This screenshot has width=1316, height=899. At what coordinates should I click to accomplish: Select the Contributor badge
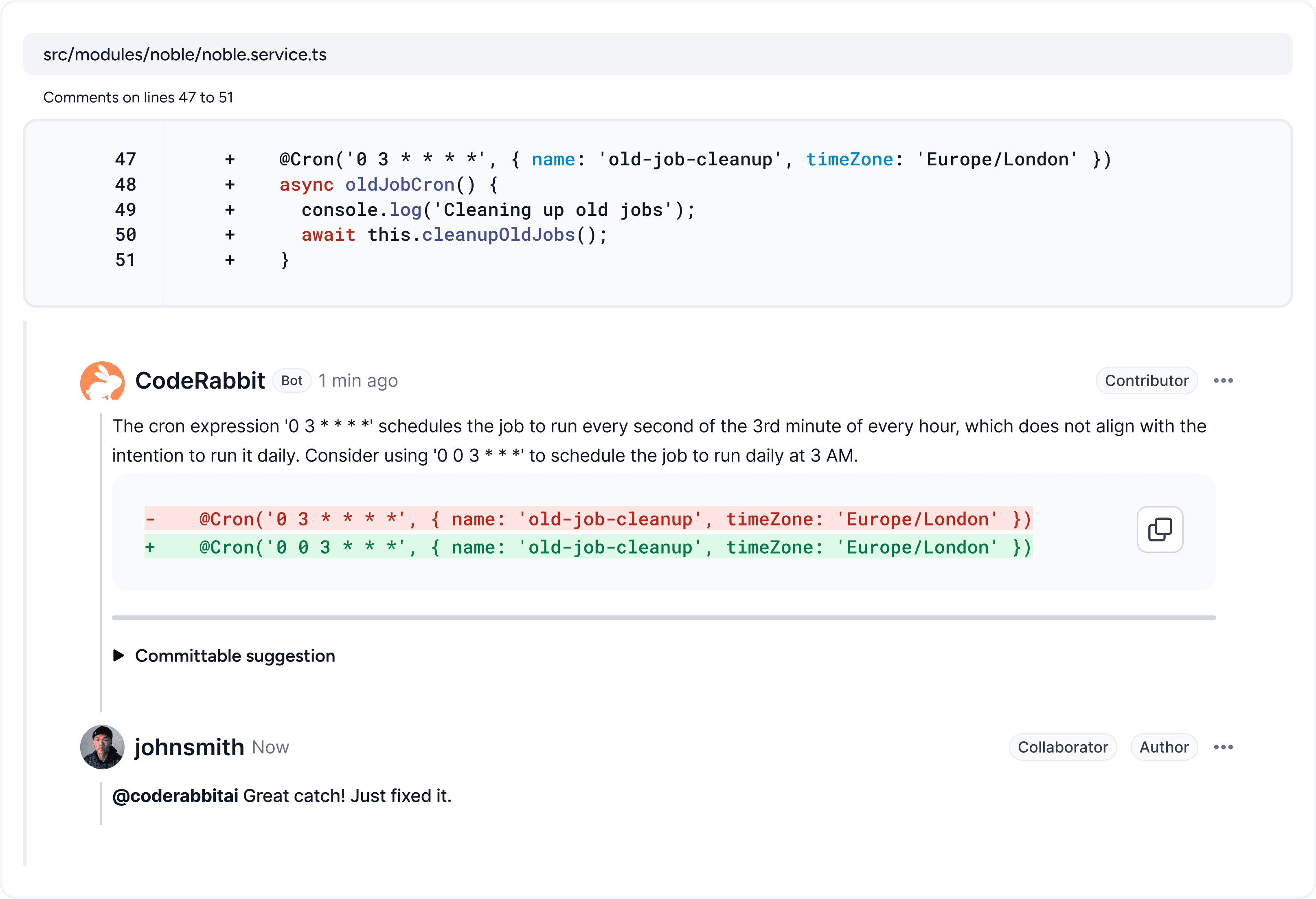point(1147,381)
